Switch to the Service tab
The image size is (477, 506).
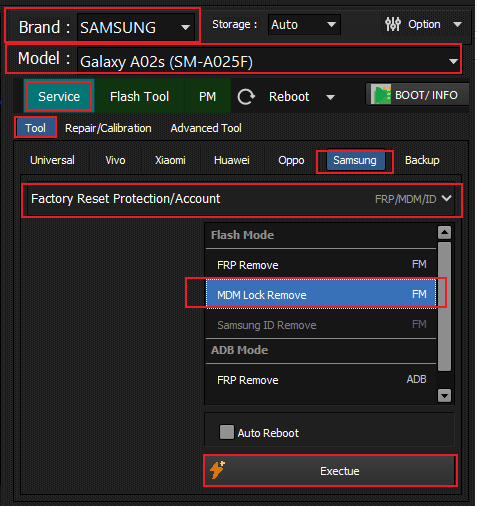[59, 96]
